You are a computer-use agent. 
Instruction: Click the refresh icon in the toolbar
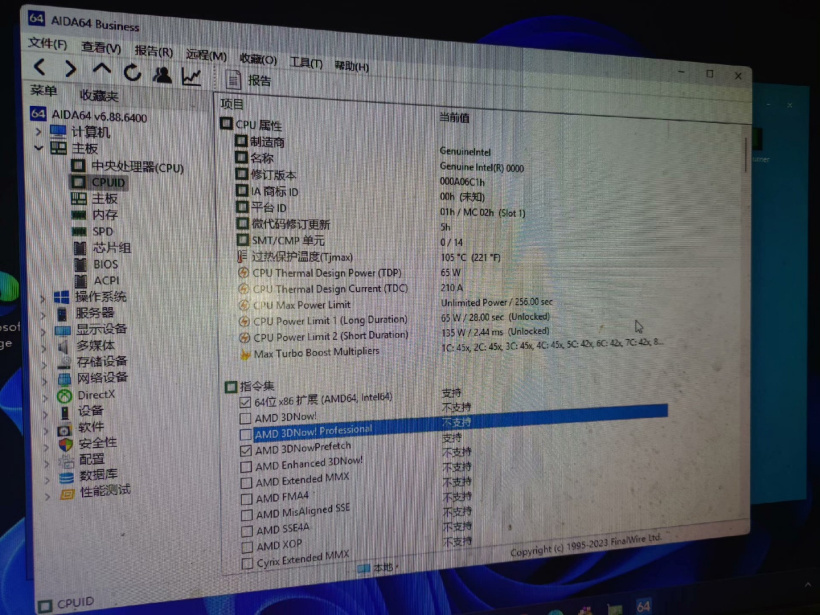pos(132,70)
